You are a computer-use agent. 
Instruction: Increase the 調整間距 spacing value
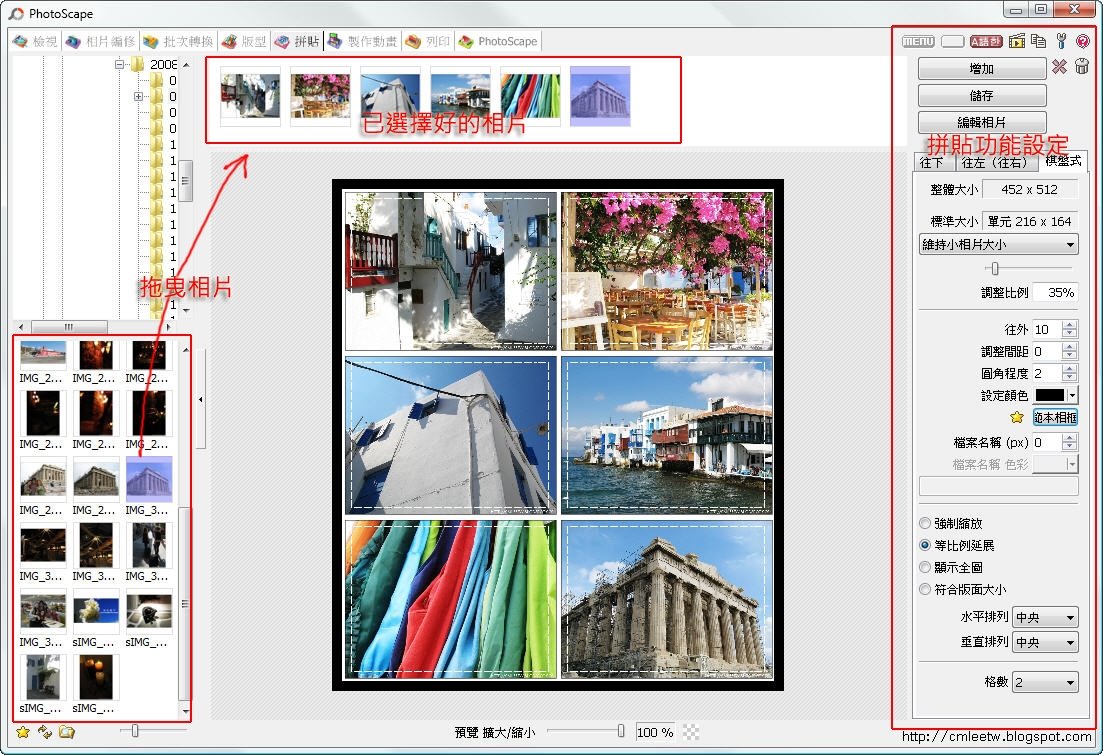pyautogui.click(x=1069, y=347)
